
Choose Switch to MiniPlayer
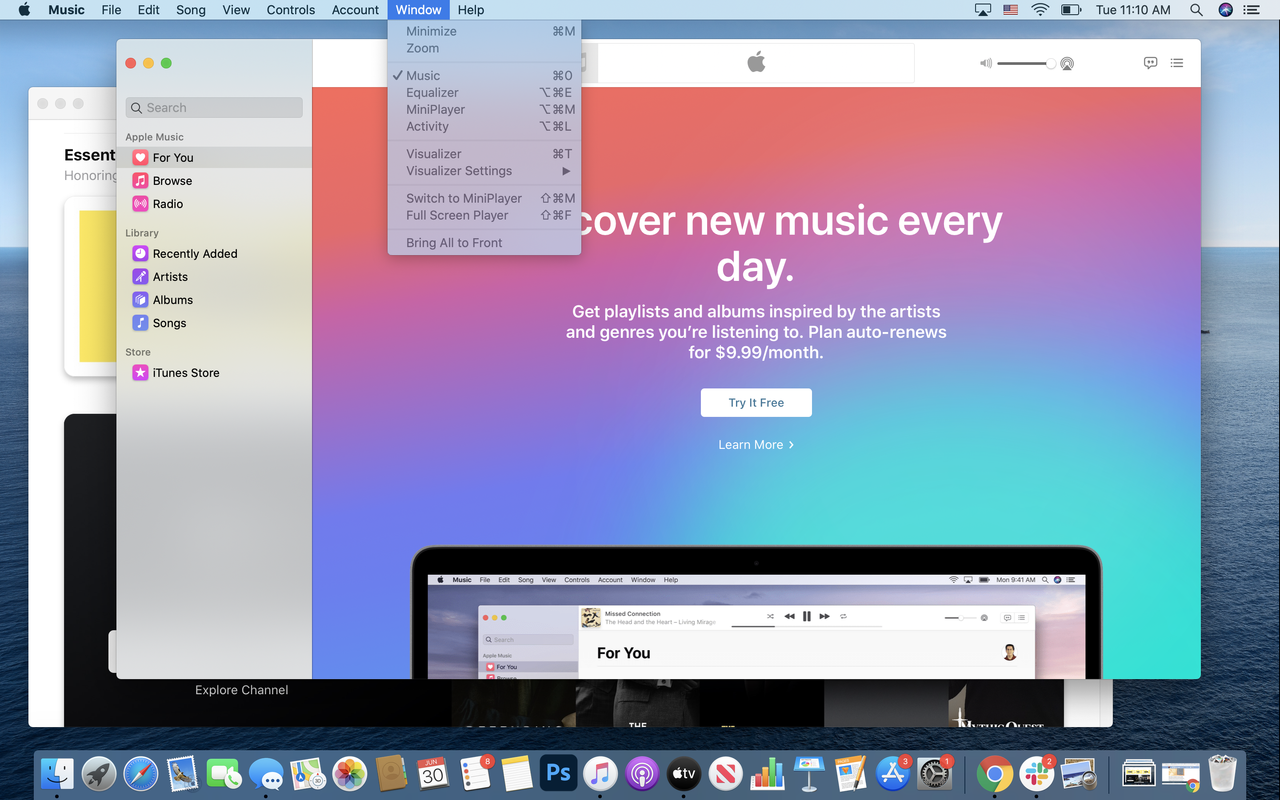pyautogui.click(x=484, y=198)
